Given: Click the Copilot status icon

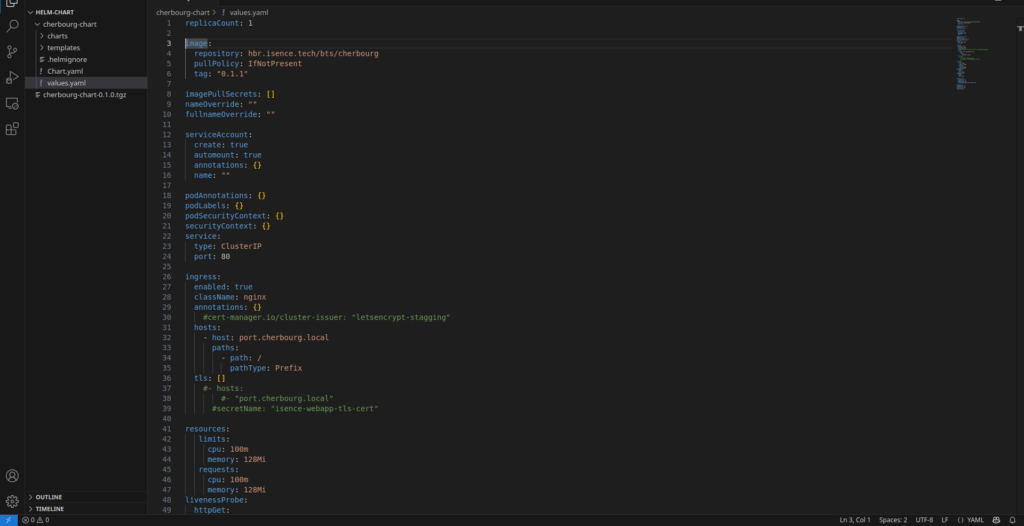Looking at the screenshot, I should [995, 520].
